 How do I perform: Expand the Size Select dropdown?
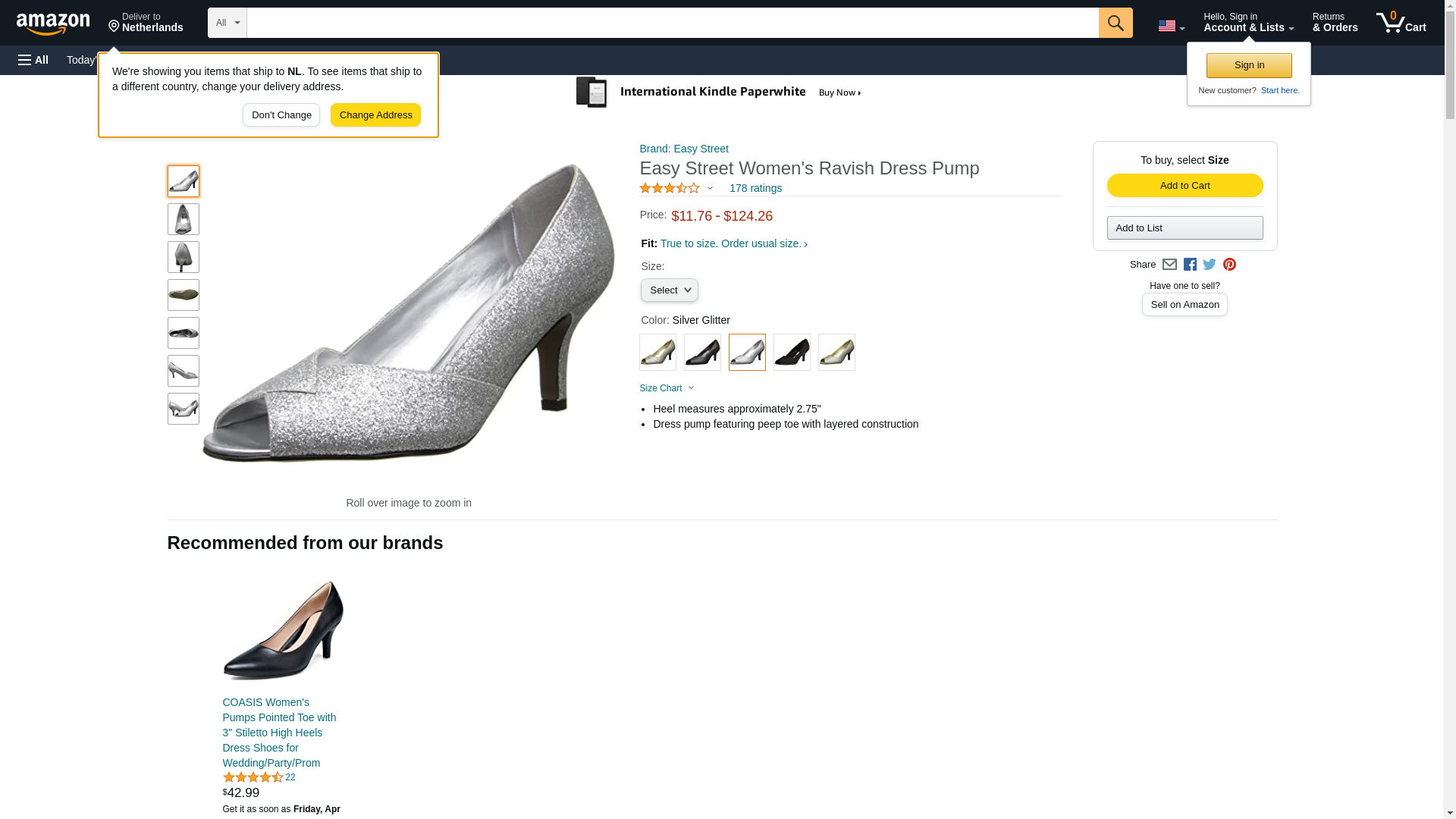pyautogui.click(x=669, y=290)
